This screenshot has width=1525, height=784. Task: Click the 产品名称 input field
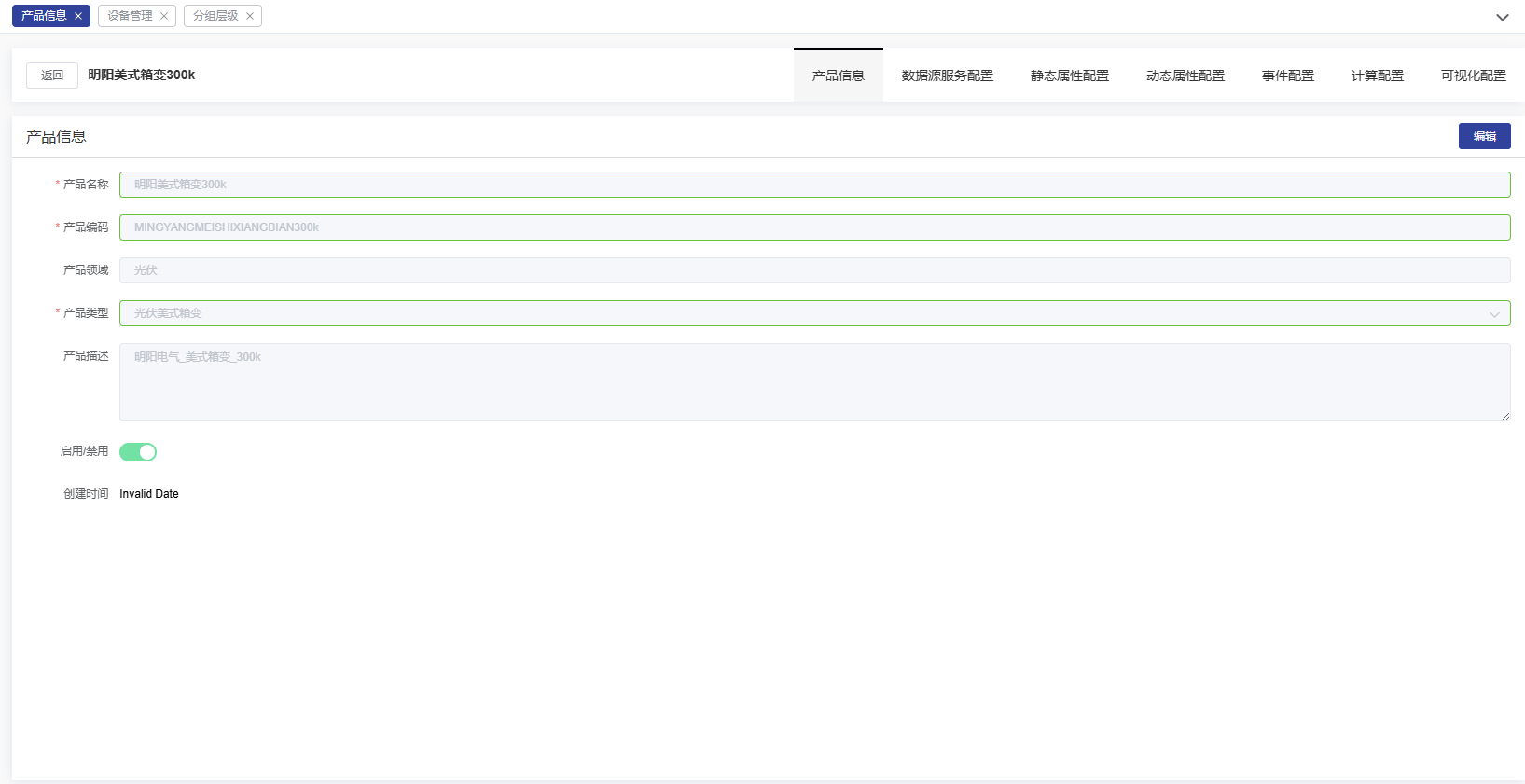(x=814, y=185)
